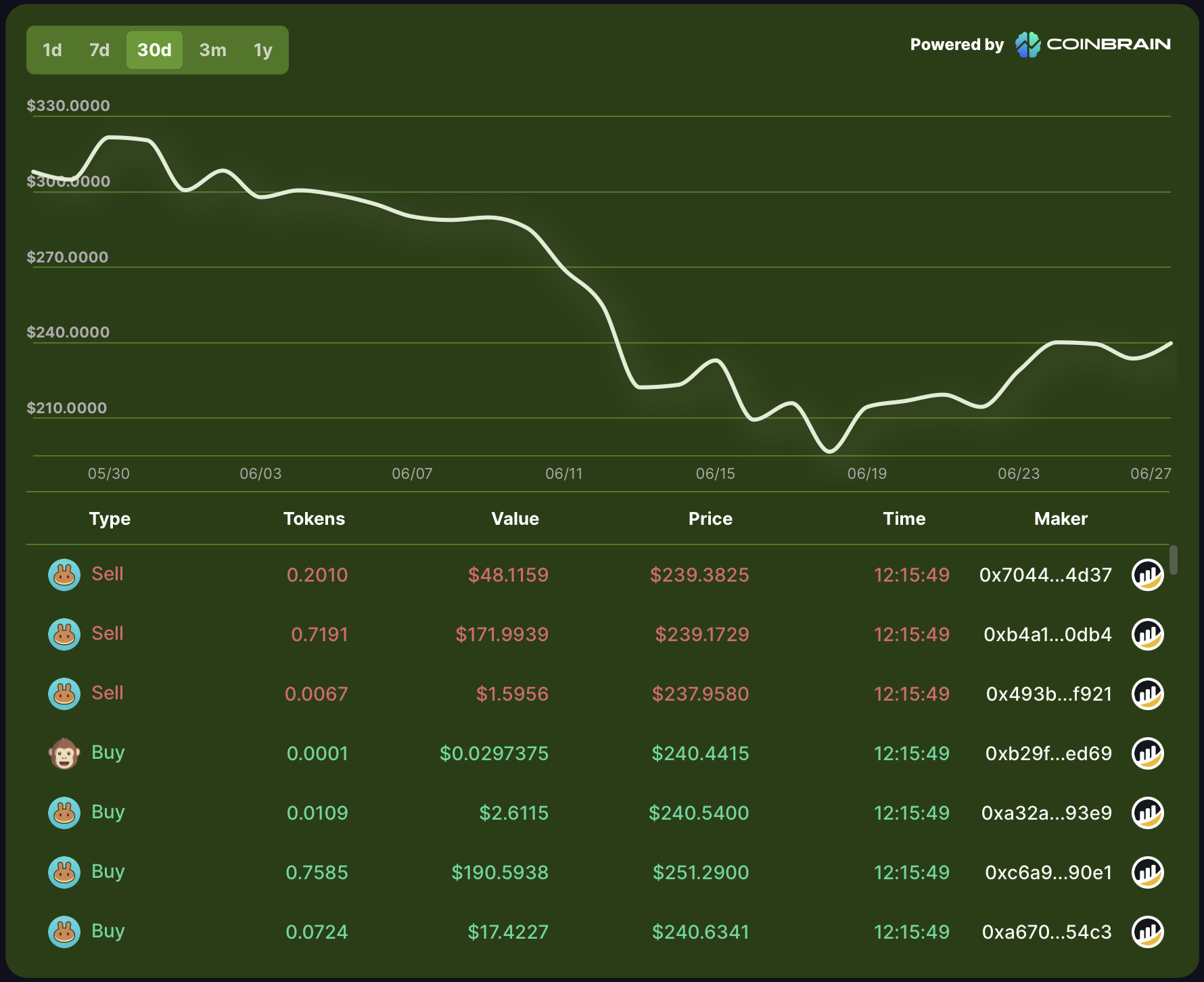Click the 06/19 date label on chart axis
Image resolution: width=1204 pixels, height=982 pixels.
(x=867, y=473)
